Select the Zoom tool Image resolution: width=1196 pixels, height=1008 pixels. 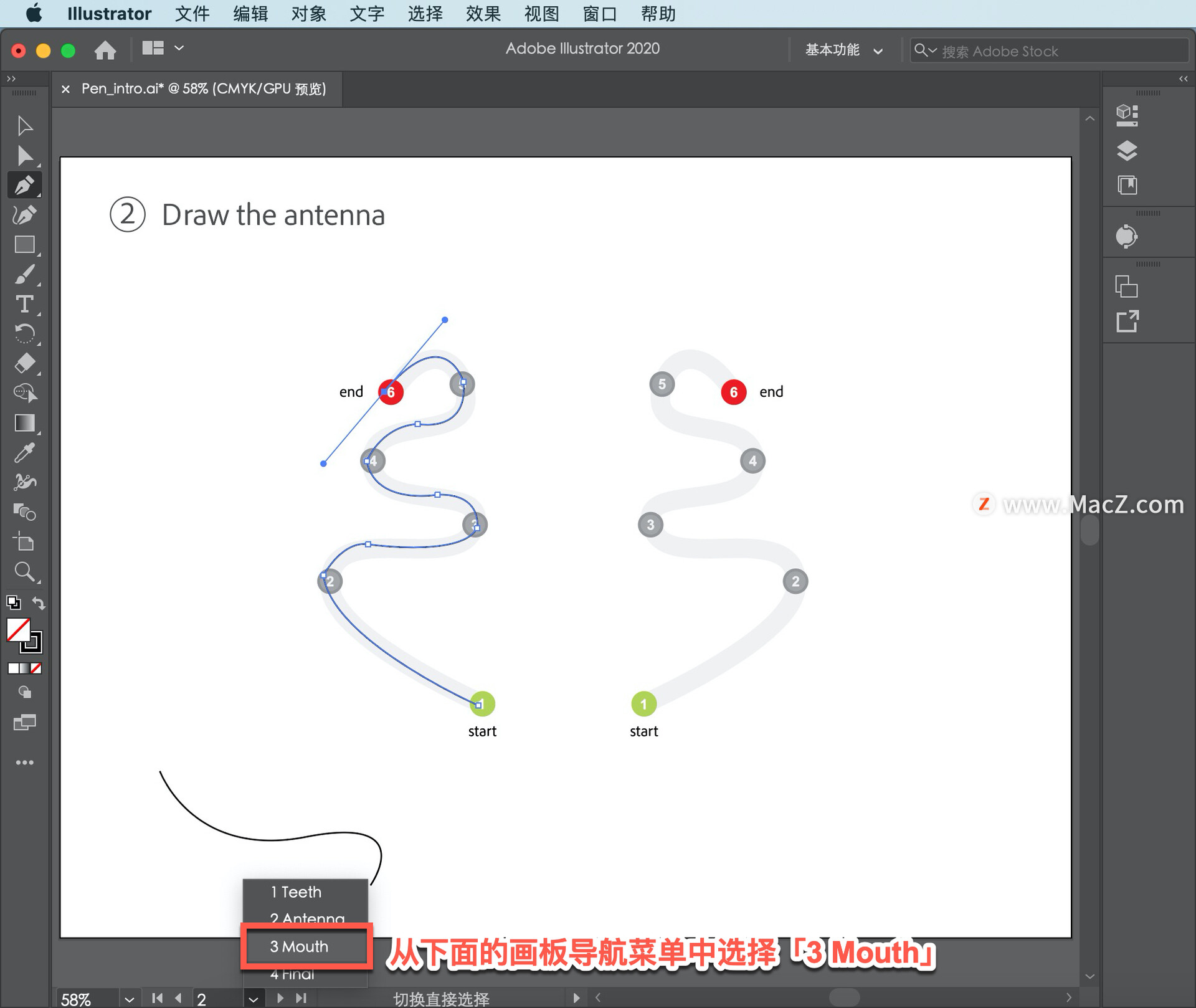pos(24,571)
